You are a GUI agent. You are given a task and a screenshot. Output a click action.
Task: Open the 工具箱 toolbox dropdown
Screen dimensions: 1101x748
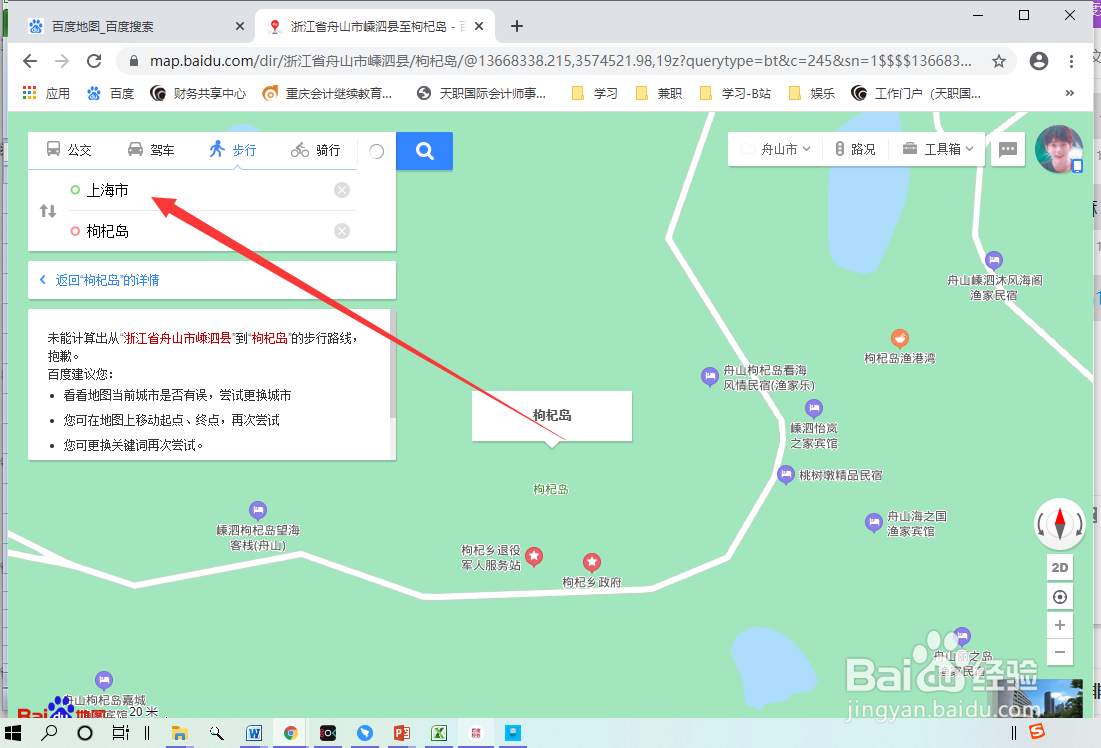click(938, 149)
